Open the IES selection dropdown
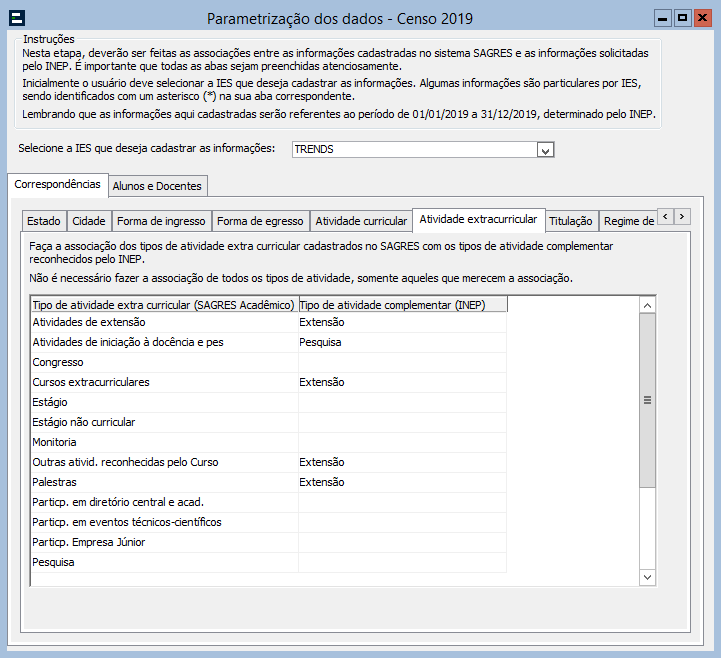 [545, 150]
